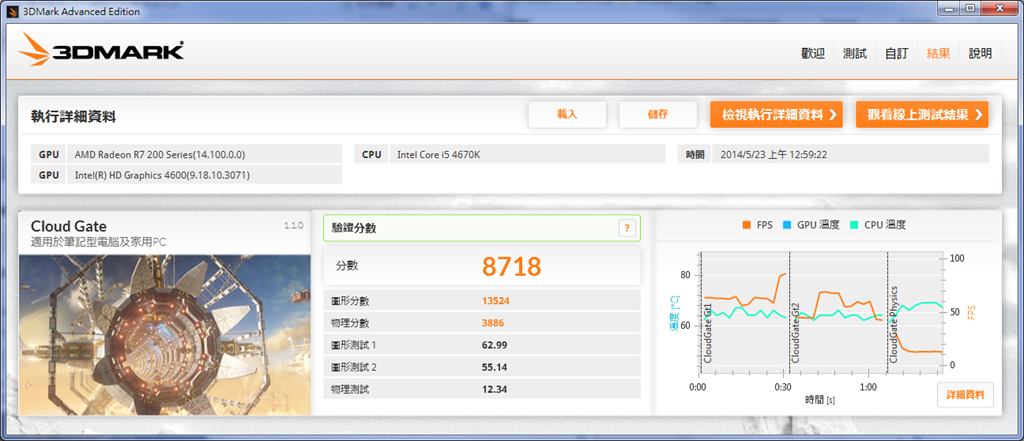Click the Cloud Gate preview thumbnail
The image size is (1024, 441).
(165, 335)
